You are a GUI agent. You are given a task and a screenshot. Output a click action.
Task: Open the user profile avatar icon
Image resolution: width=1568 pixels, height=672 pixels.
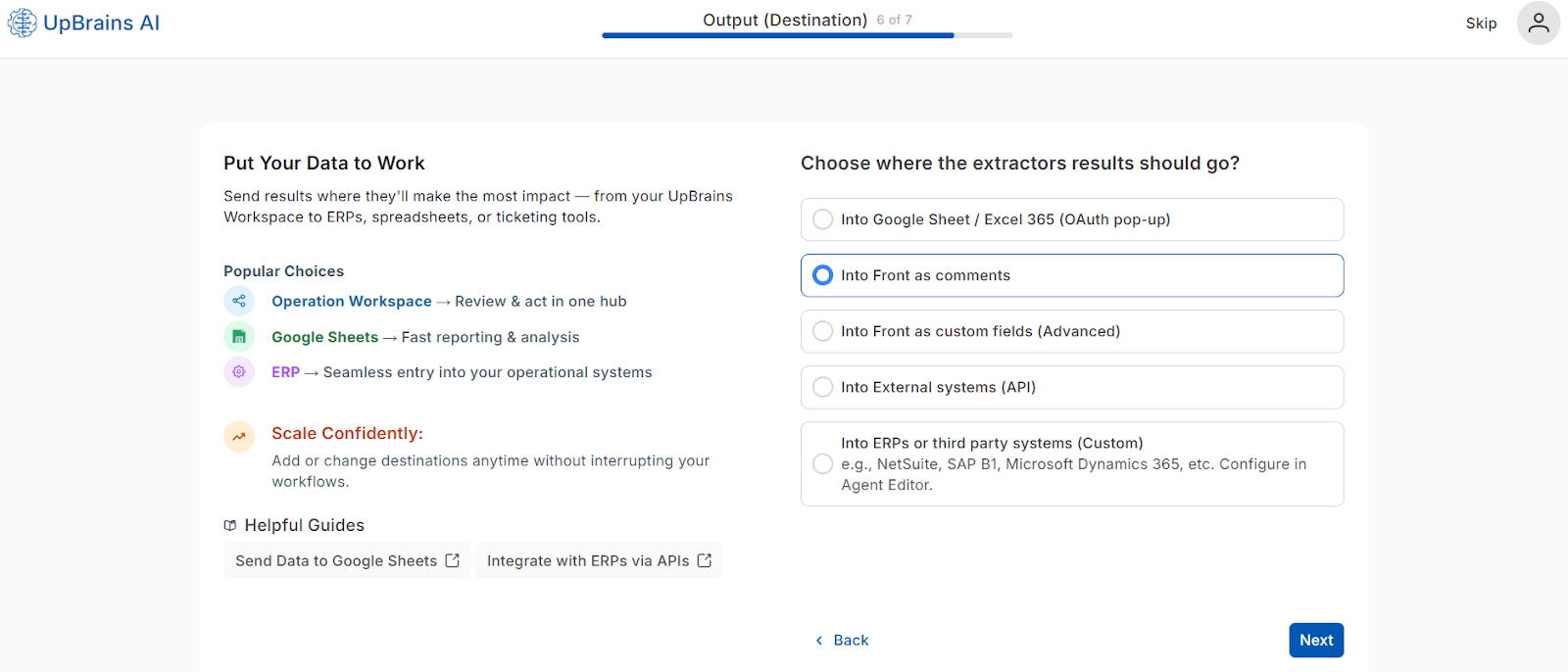click(1538, 23)
